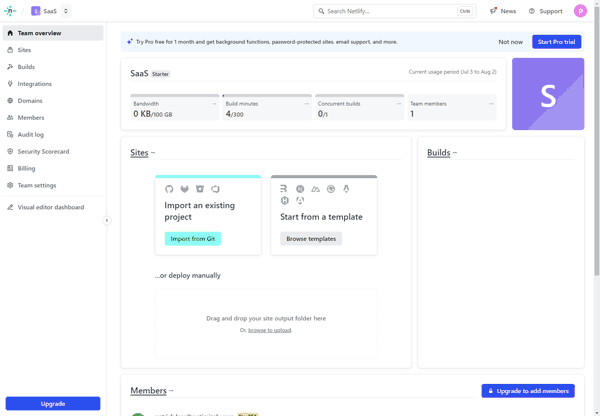
Task: Open the News megaphone icon
Action: click(x=493, y=11)
